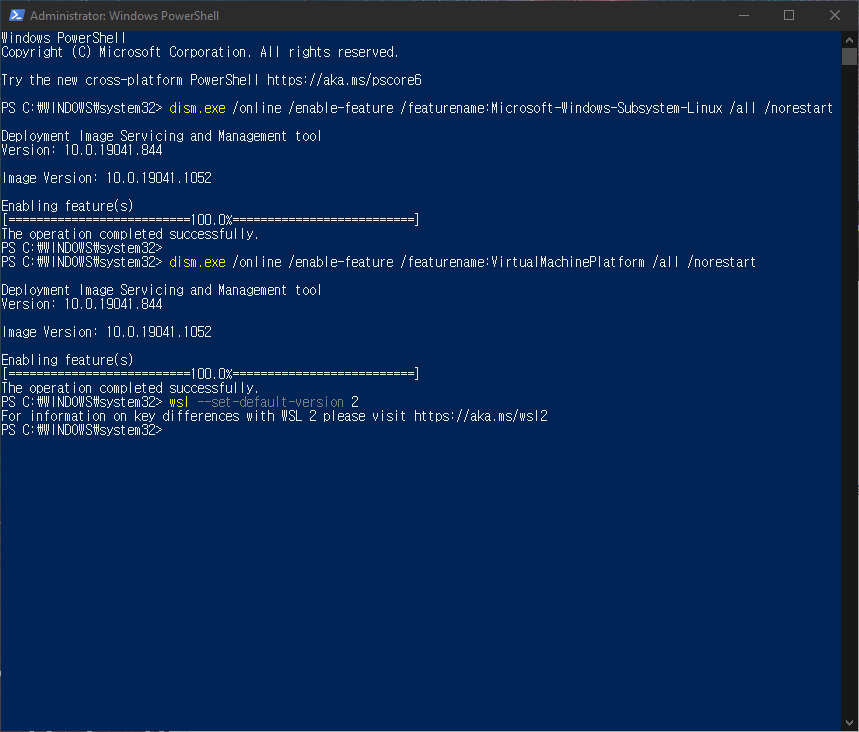Click the 'Copyright (C) Microsoft Corporation' line
859x732 pixels.
(x=200, y=52)
